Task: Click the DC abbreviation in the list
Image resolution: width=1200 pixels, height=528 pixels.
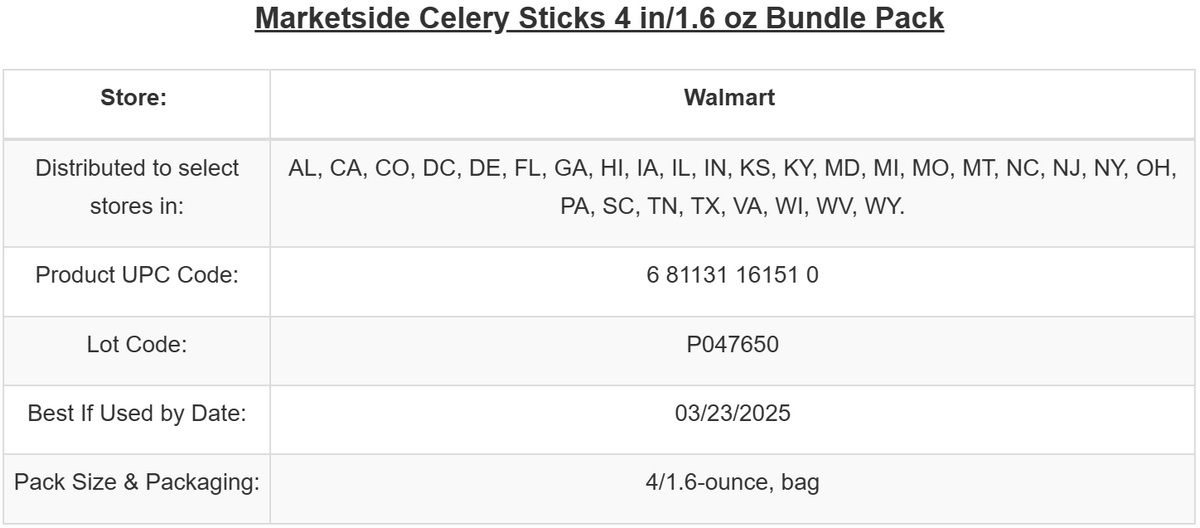Action: coord(439,168)
